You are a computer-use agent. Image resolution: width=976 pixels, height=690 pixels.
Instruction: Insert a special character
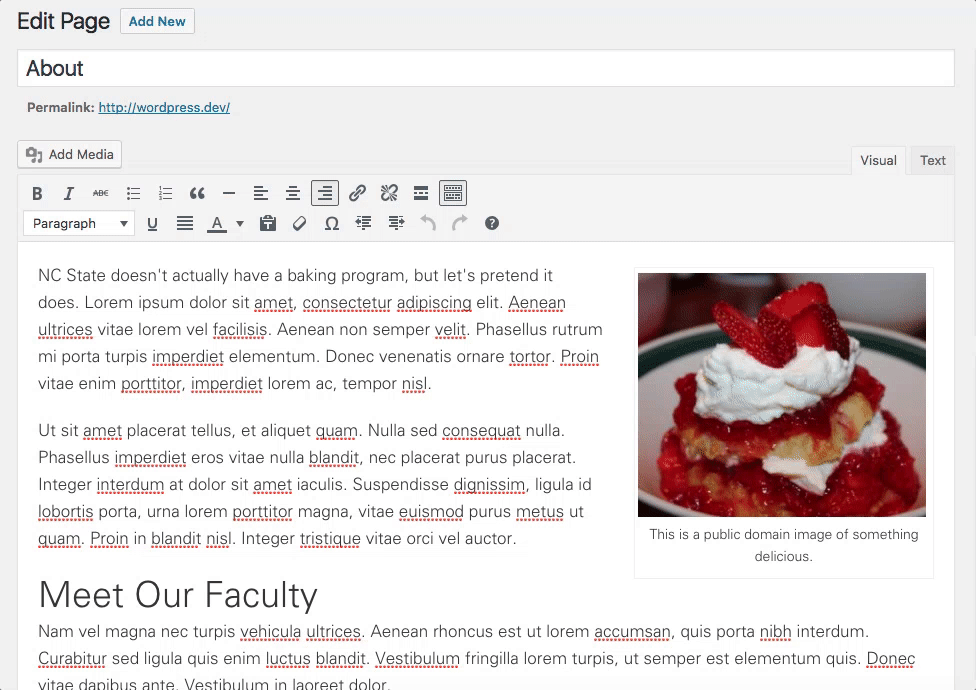[332, 223]
